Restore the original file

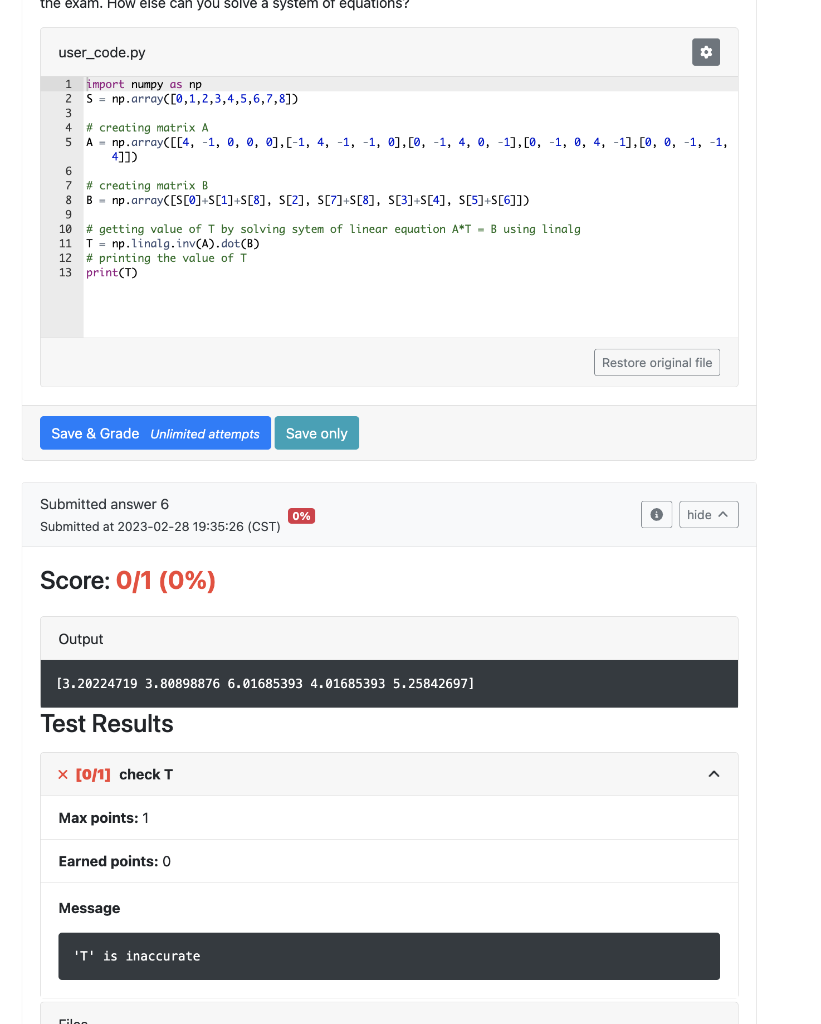[657, 362]
